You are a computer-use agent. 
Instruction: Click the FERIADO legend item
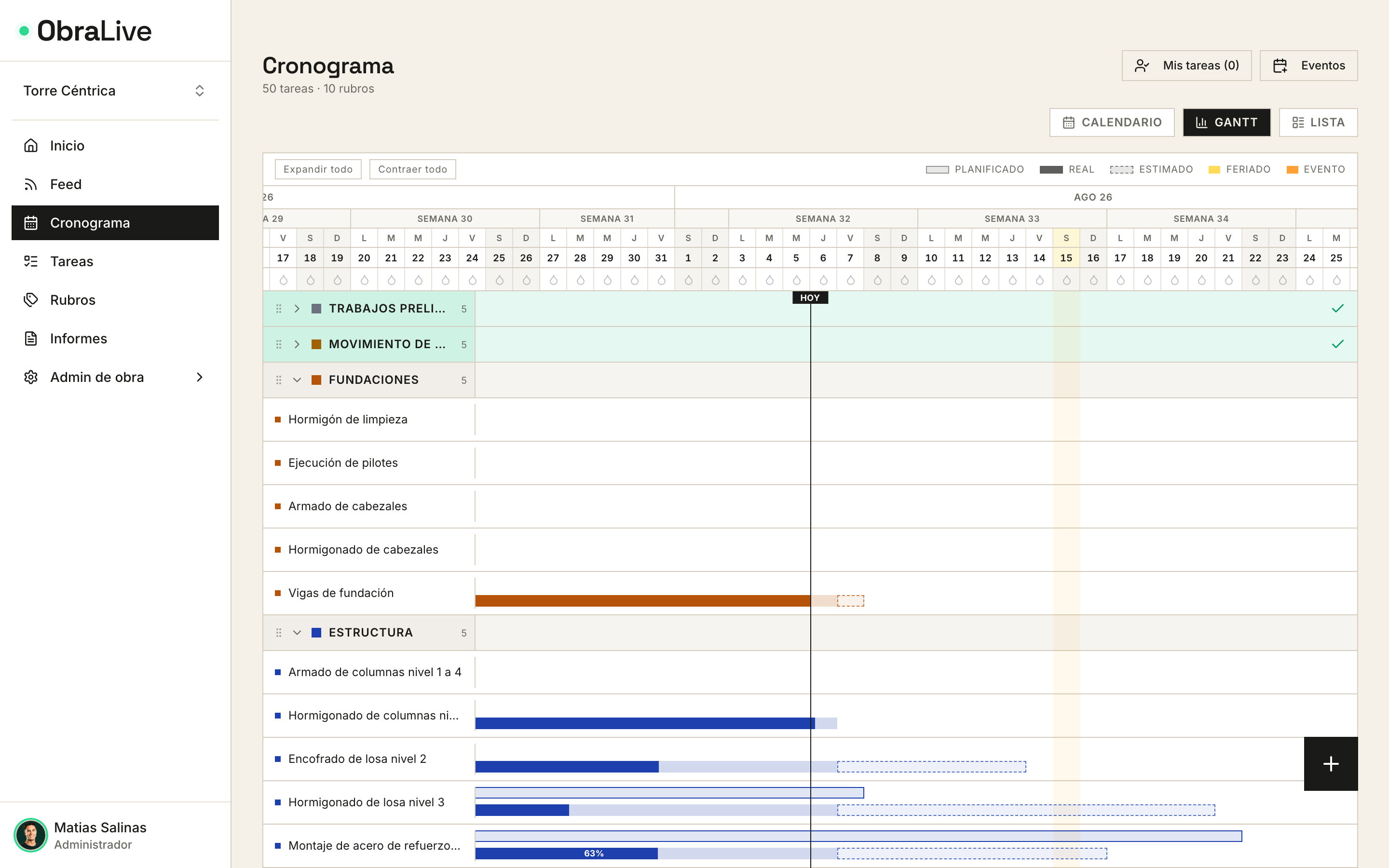tap(1240, 169)
